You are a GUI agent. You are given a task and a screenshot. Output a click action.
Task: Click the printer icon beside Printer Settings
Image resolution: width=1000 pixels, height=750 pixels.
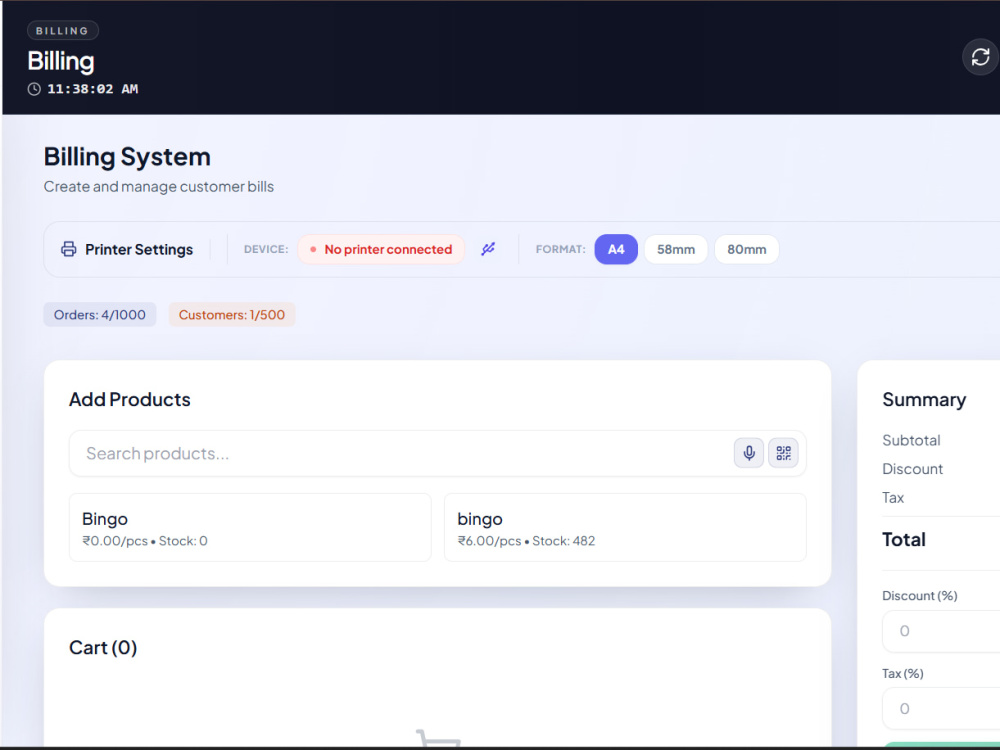coord(68,249)
